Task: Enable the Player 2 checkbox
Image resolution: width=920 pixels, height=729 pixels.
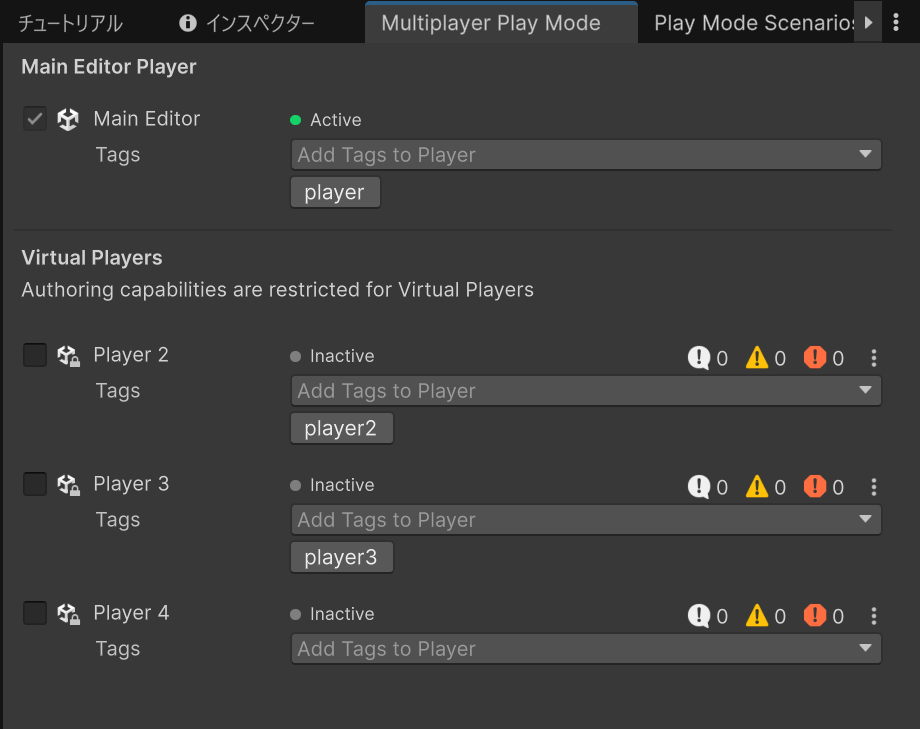Action: (x=35, y=355)
